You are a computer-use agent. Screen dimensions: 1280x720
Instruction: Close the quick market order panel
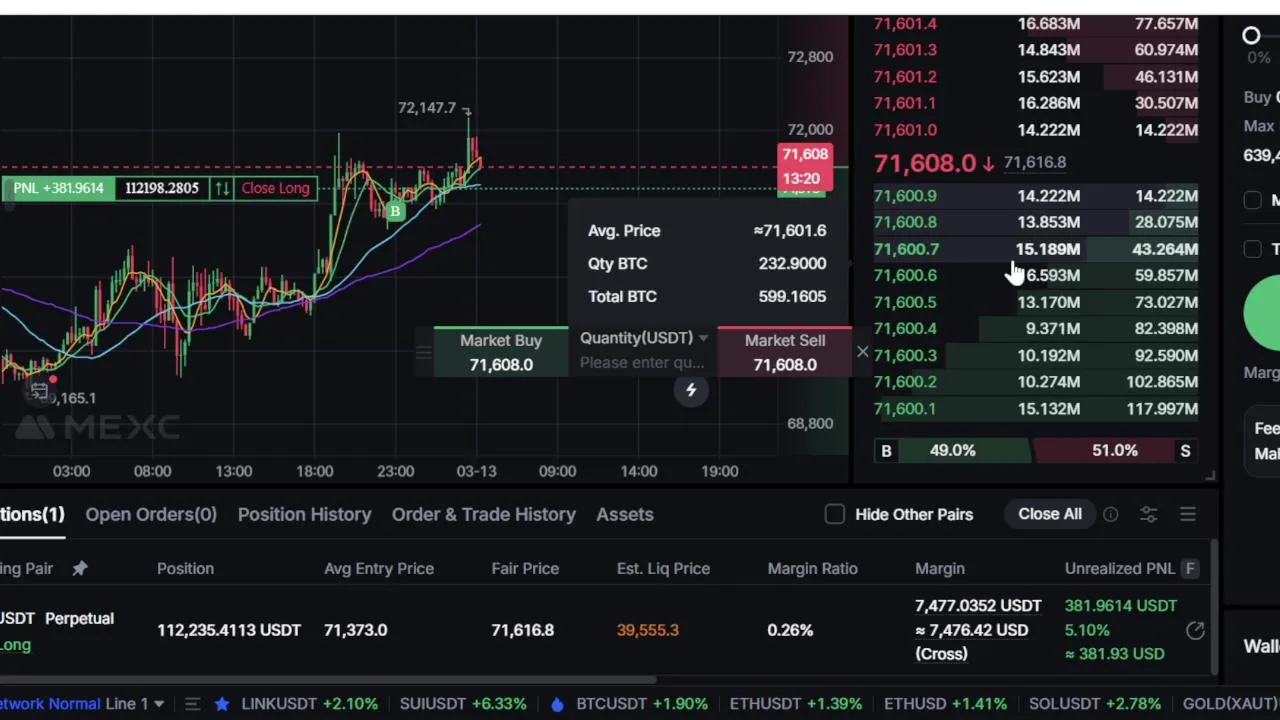(x=862, y=352)
